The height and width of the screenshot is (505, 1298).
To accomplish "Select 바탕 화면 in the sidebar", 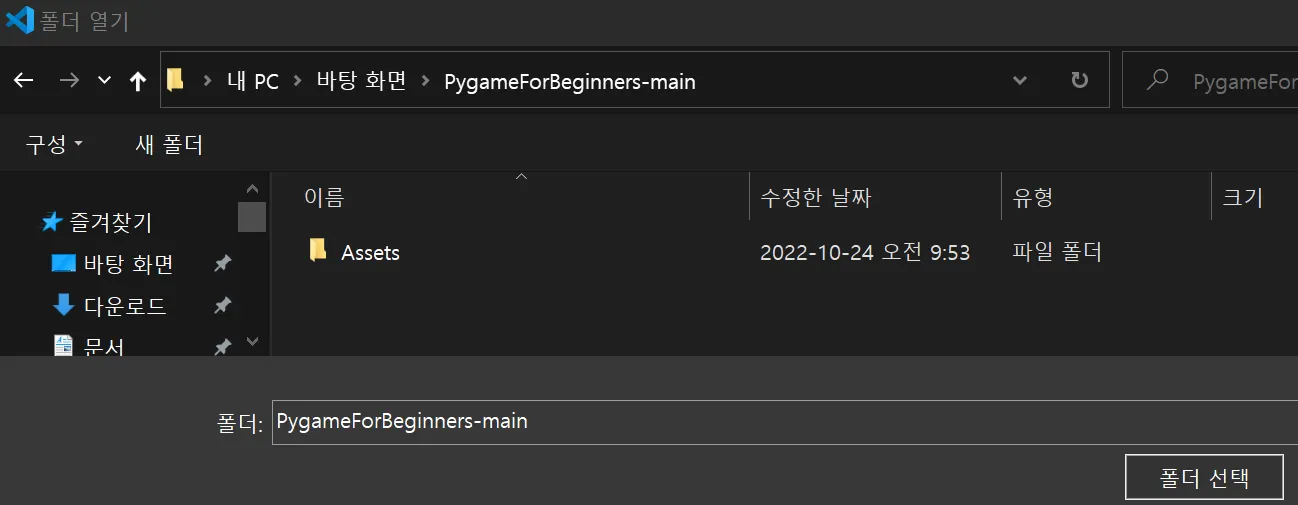I will [128, 264].
